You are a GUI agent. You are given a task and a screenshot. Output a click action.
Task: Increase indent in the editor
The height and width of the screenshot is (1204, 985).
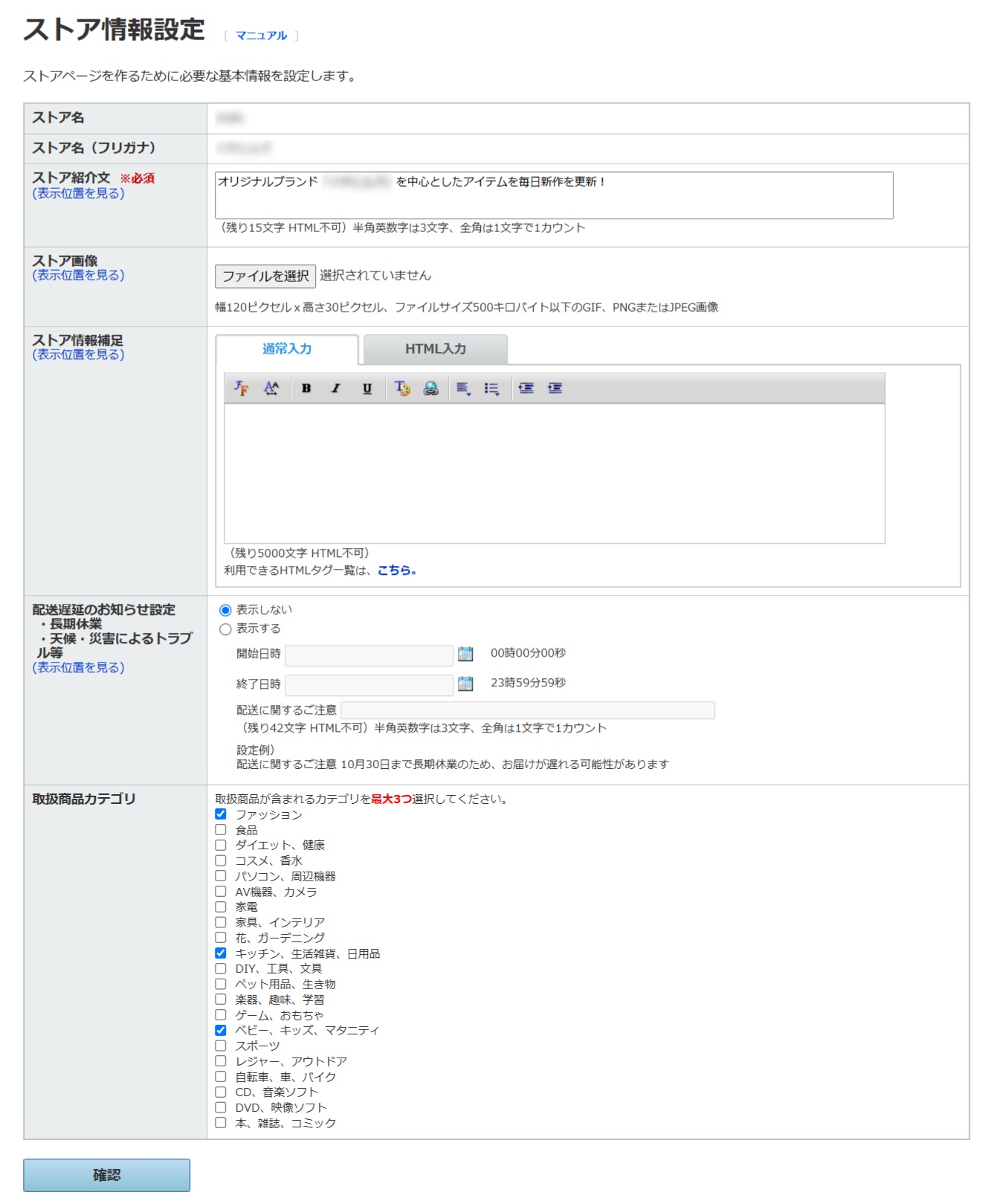click(555, 388)
